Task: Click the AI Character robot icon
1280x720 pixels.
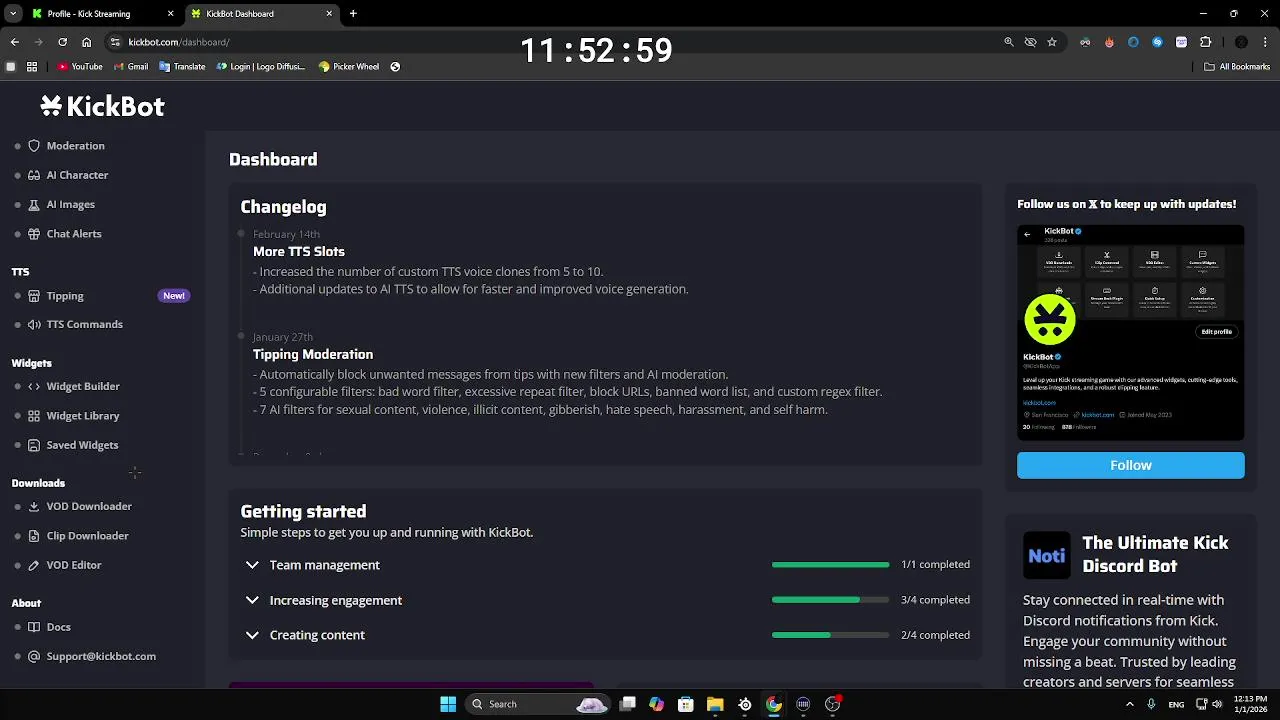Action: tap(34, 175)
